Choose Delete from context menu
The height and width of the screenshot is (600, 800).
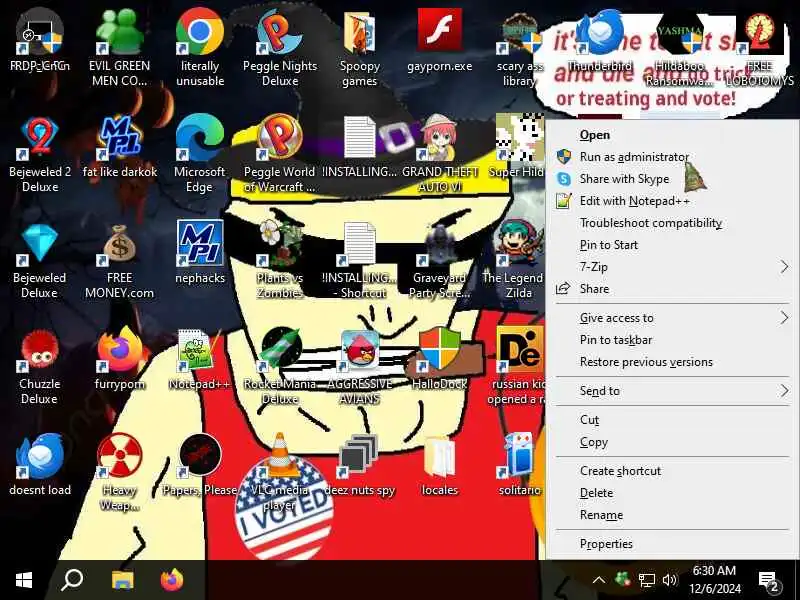click(672, 492)
